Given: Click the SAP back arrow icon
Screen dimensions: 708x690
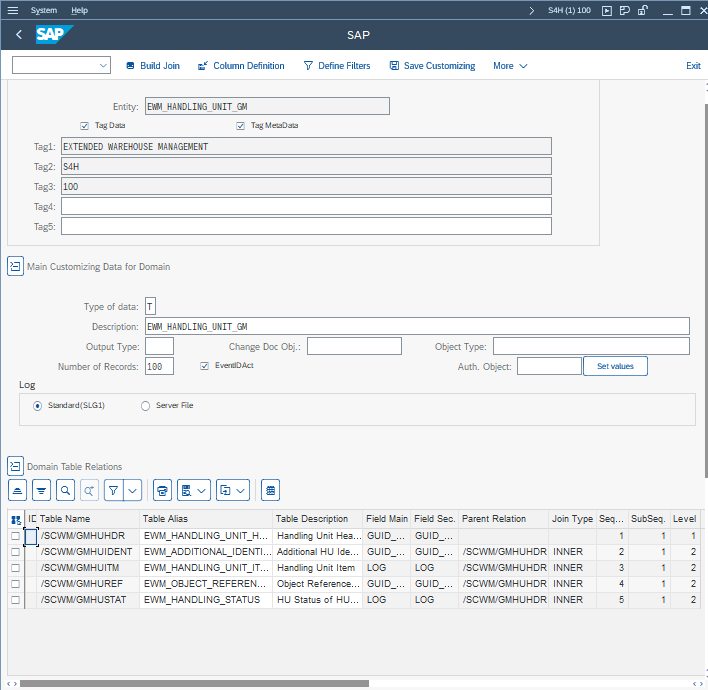Looking at the screenshot, I should (x=19, y=35).
